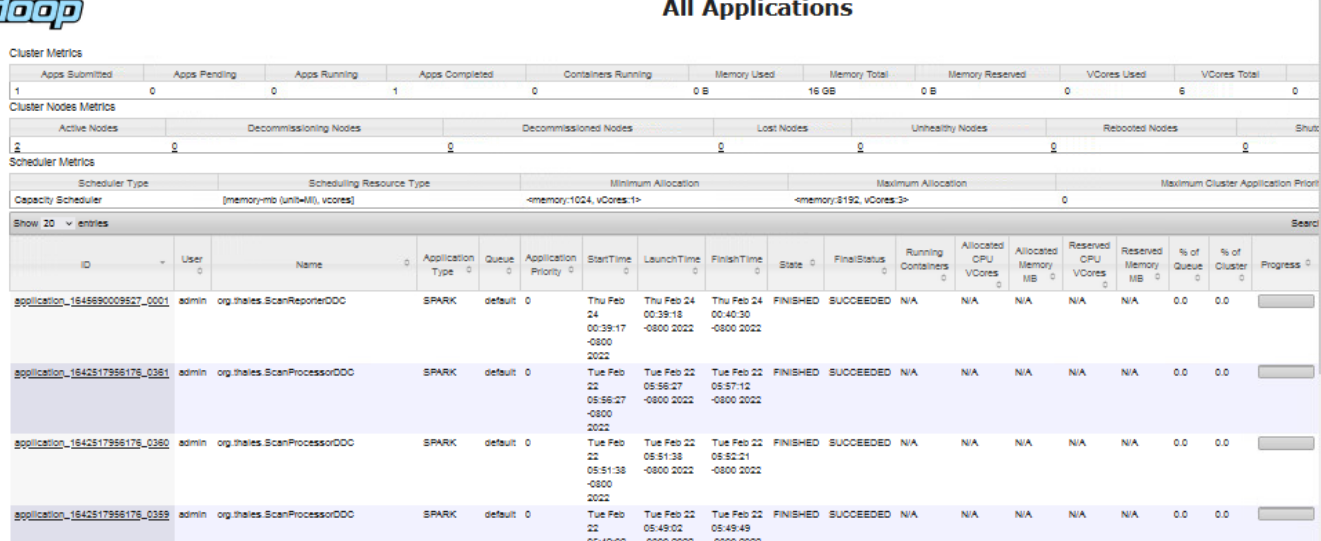
Task: Click Thu Feb 24 00:40:30 finish time cell
Action: pos(736,313)
